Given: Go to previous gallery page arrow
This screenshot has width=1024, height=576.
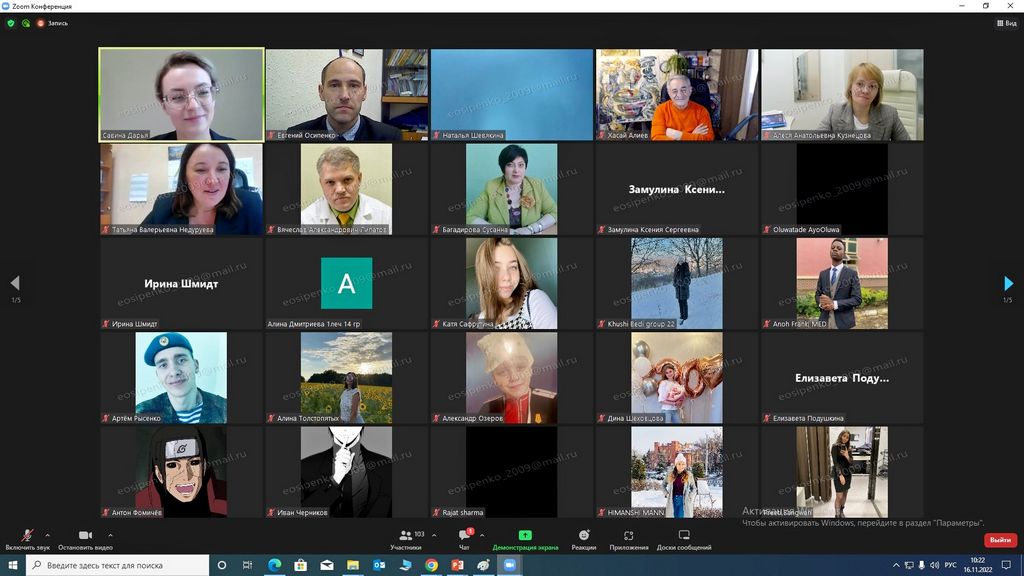Looking at the screenshot, I should coord(15,284).
